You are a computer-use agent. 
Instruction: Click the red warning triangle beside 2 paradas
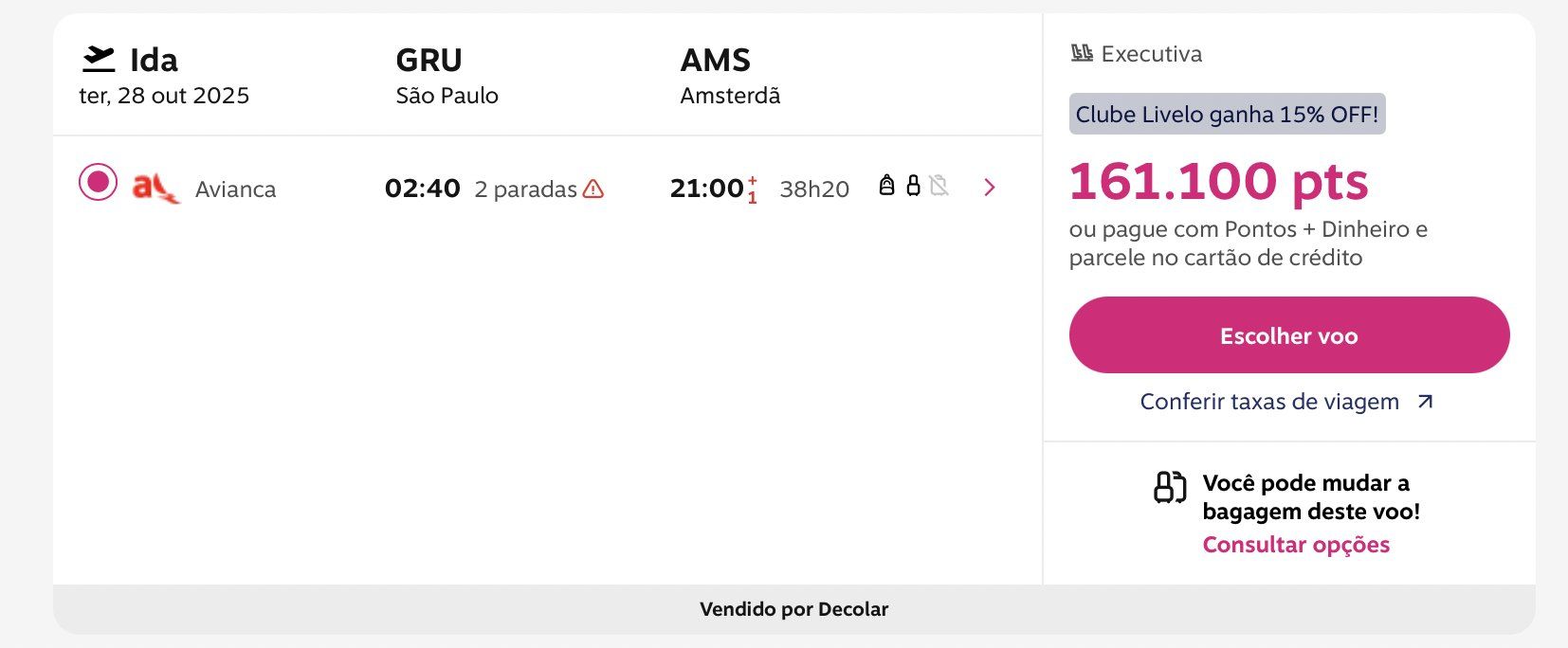593,189
